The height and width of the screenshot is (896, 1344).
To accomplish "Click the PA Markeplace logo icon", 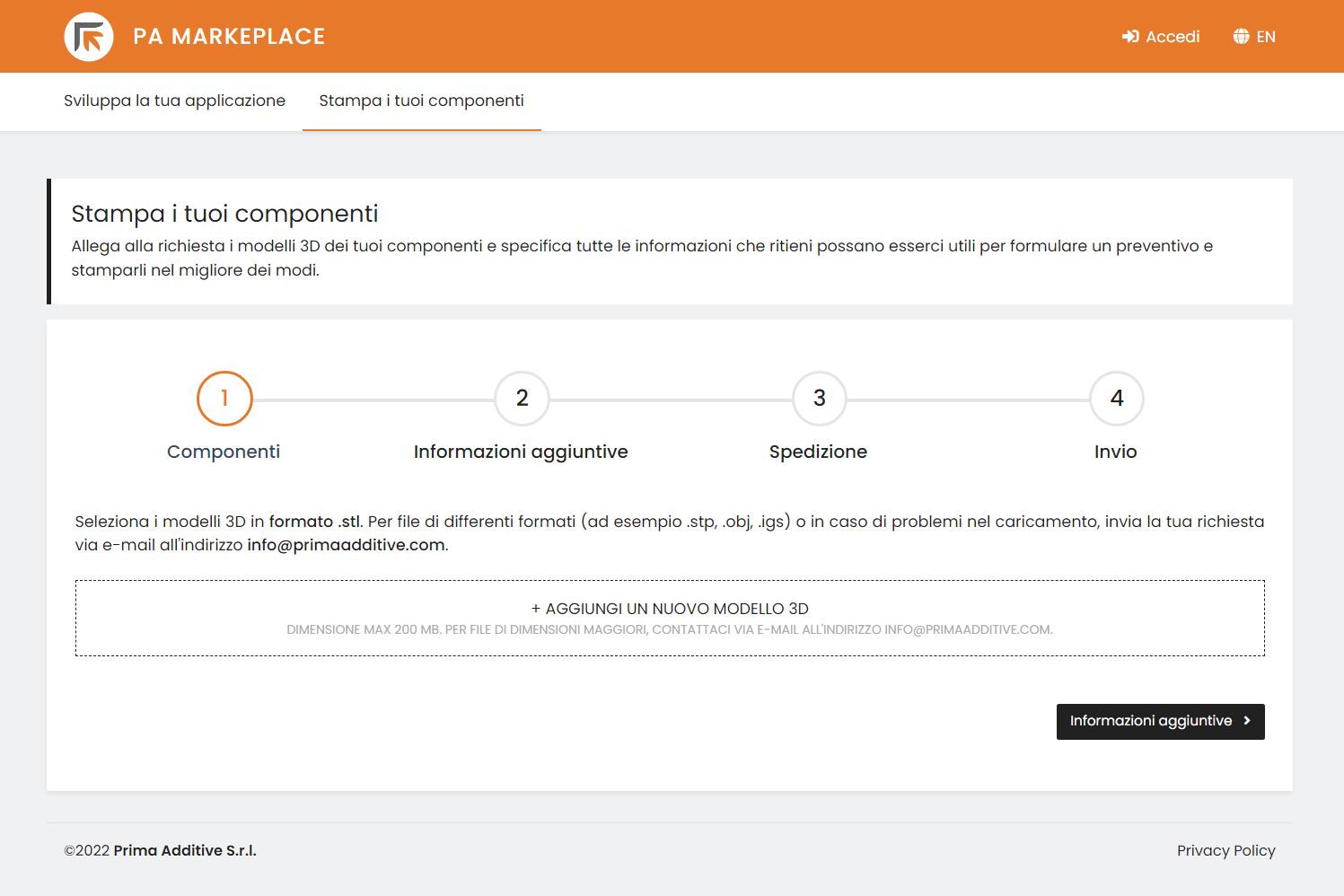I will coord(89,36).
